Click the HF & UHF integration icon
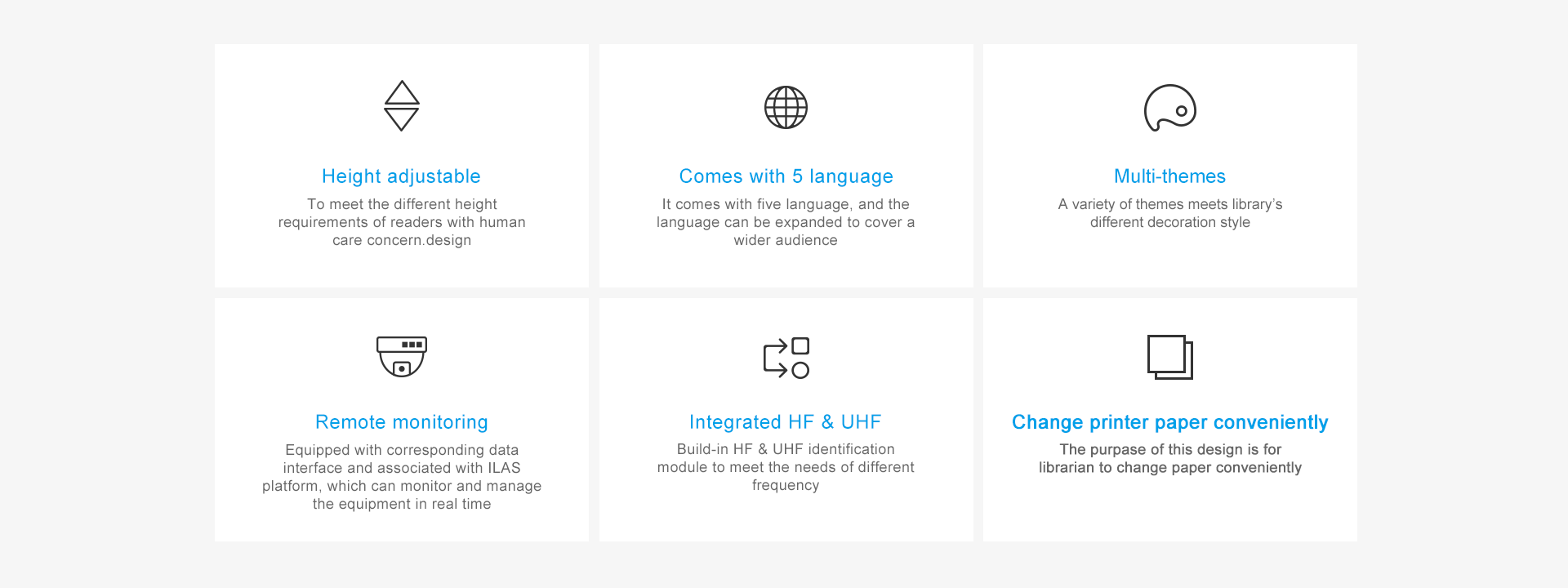 click(786, 358)
